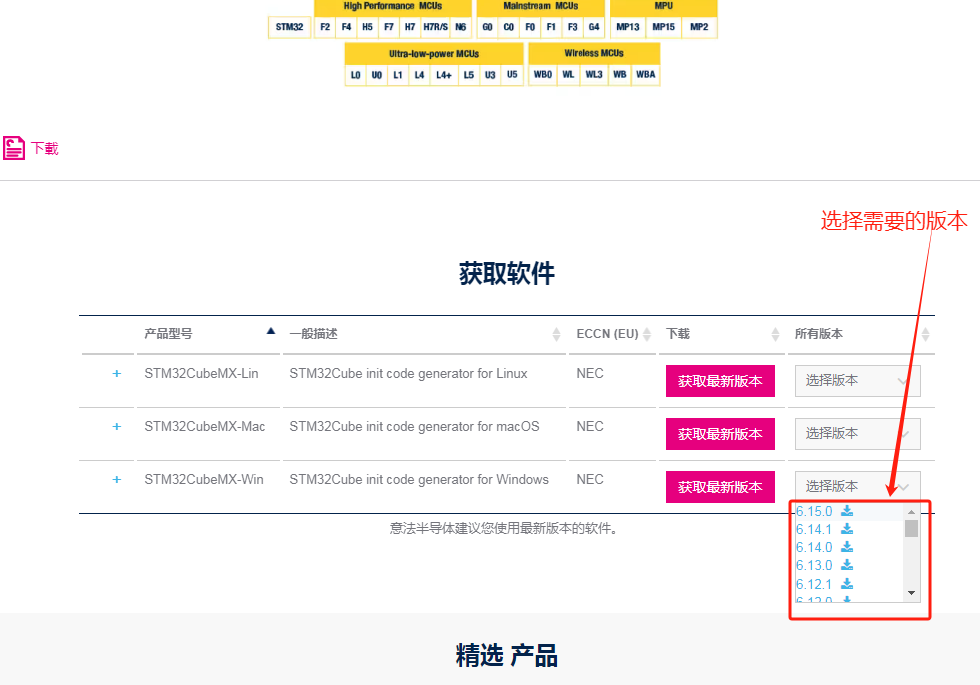
Task: Click the WL3 box in the chart
Action: (x=594, y=74)
